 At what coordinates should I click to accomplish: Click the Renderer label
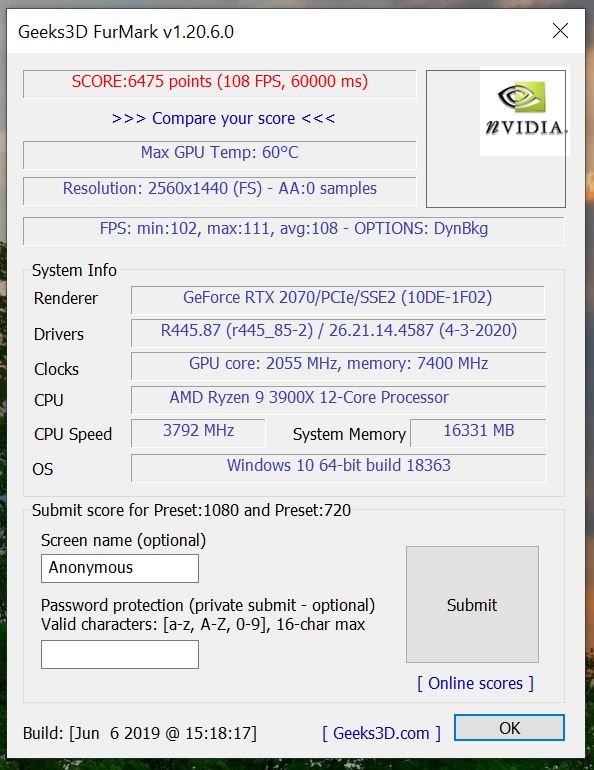(x=66, y=298)
